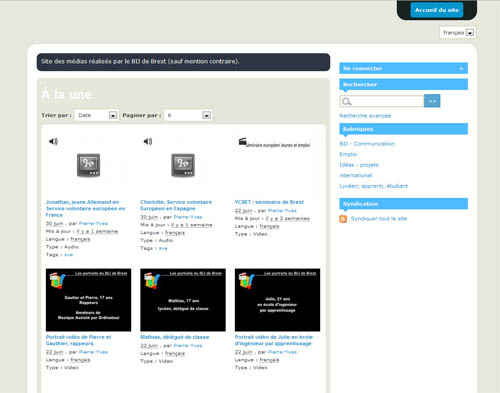
Task: Click français language under YCNET item
Action: [x=269, y=226]
